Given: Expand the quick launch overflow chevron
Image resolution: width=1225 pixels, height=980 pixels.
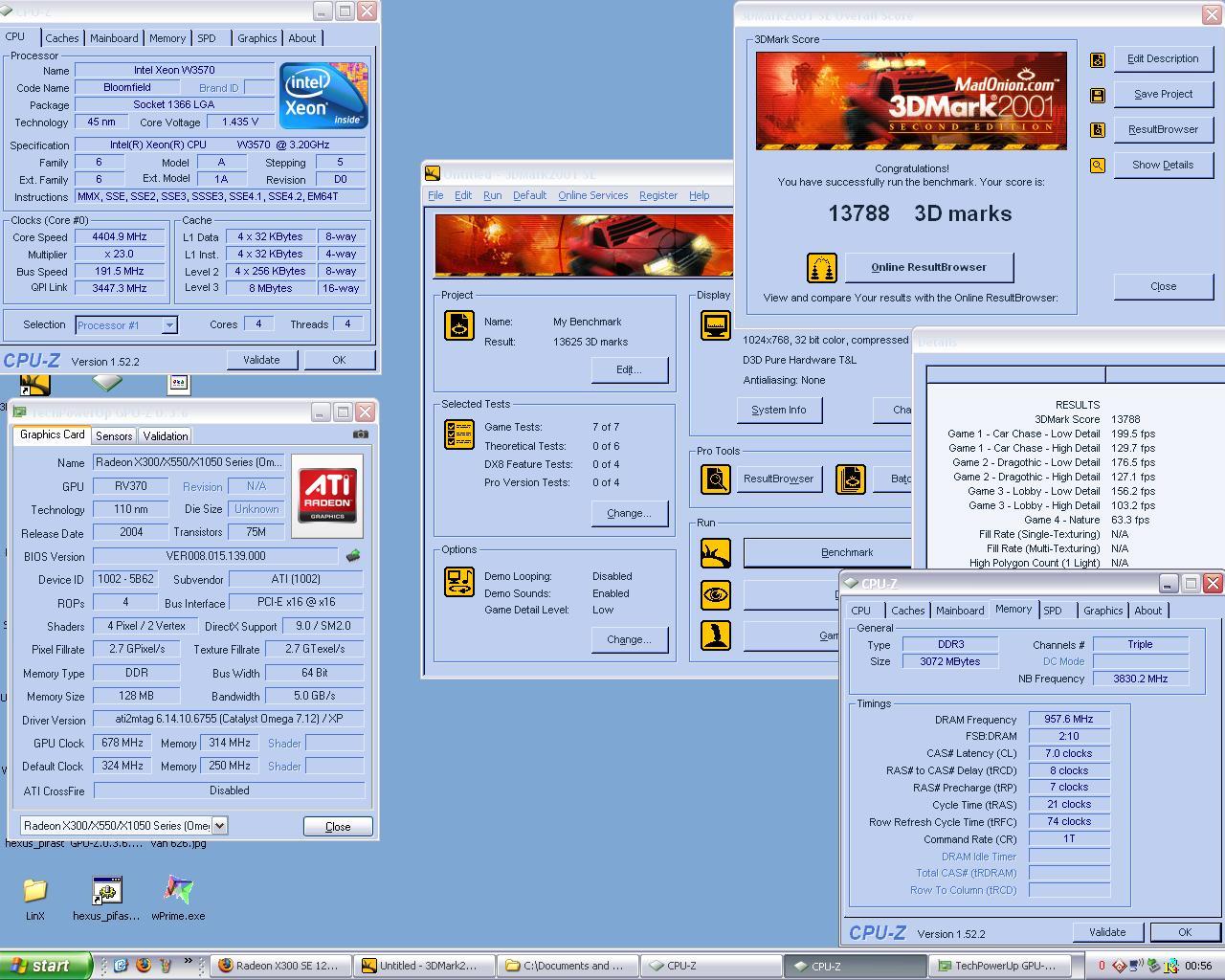Looking at the screenshot, I should (189, 962).
